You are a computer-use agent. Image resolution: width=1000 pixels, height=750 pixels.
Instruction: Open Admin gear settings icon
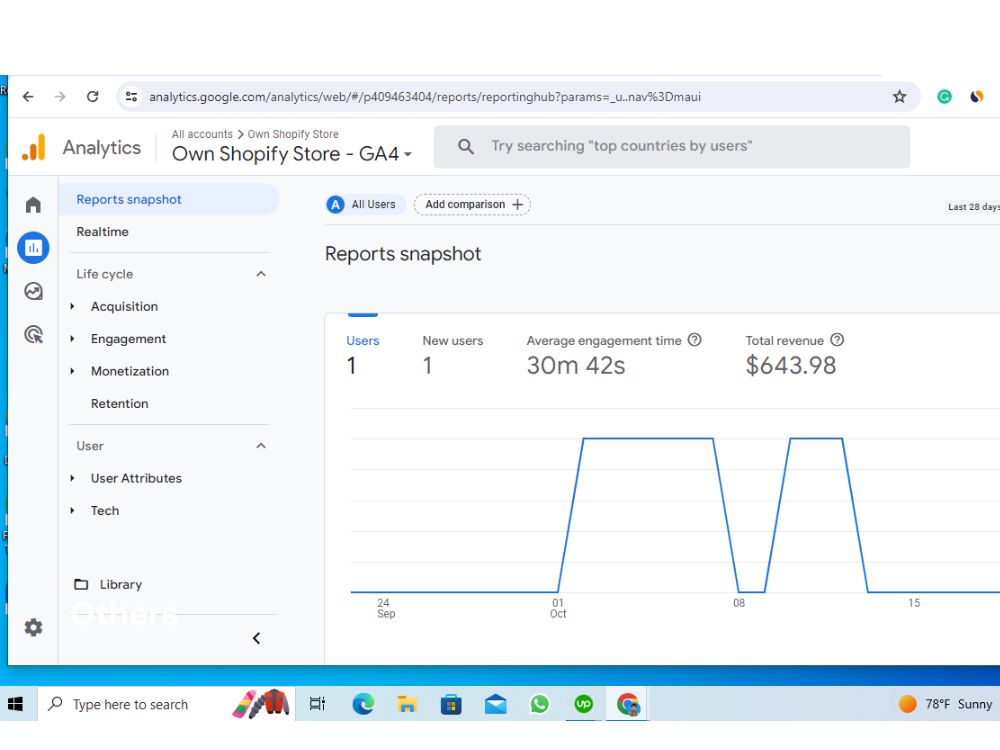(x=33, y=628)
